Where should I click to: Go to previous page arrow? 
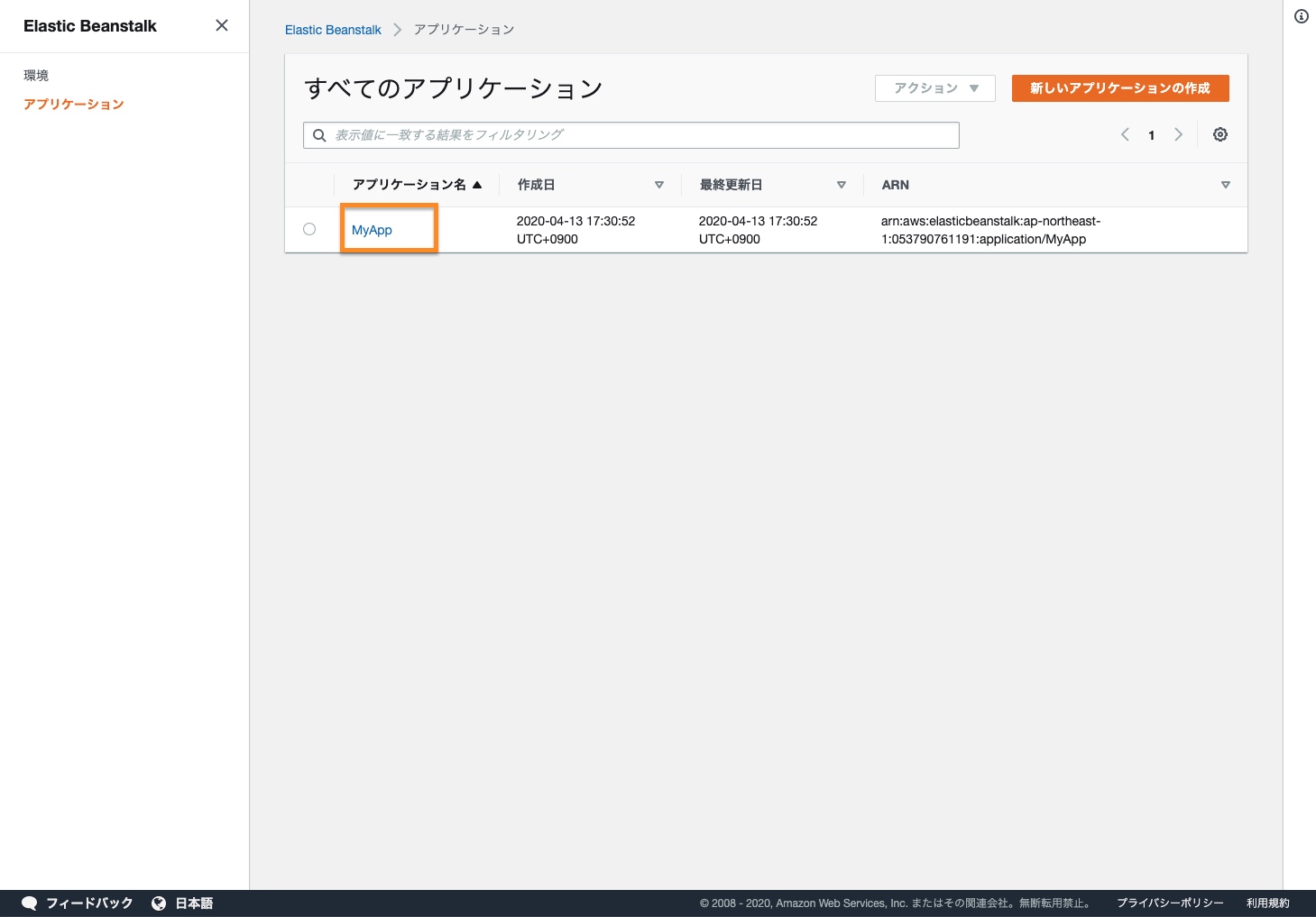(1125, 134)
